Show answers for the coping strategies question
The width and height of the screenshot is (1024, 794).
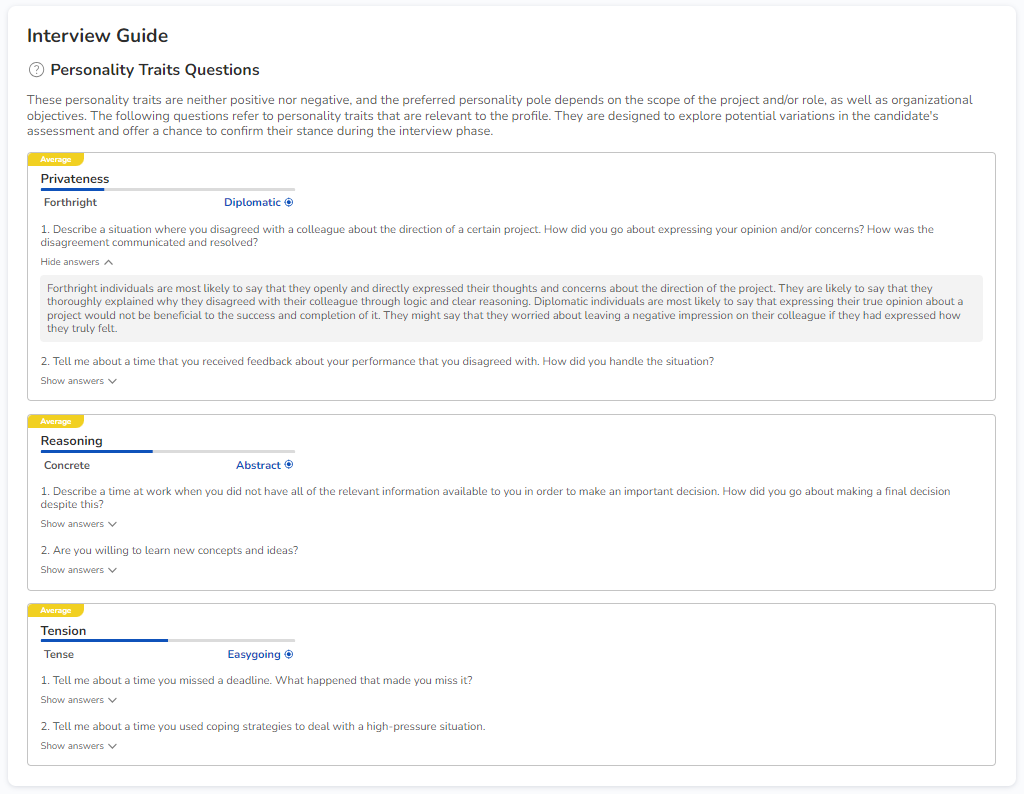coord(78,746)
